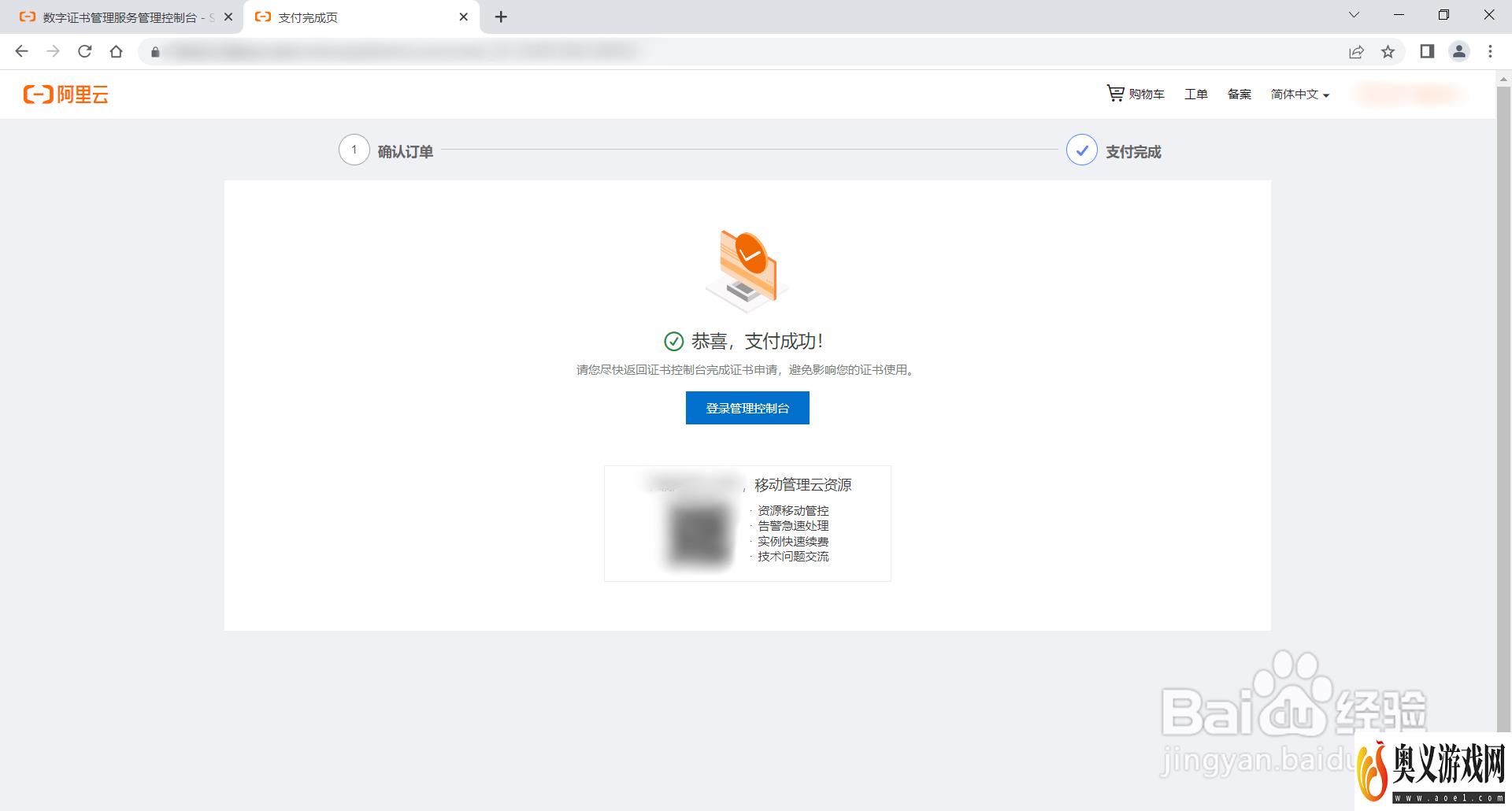Click 确认订单 step label

point(406,151)
